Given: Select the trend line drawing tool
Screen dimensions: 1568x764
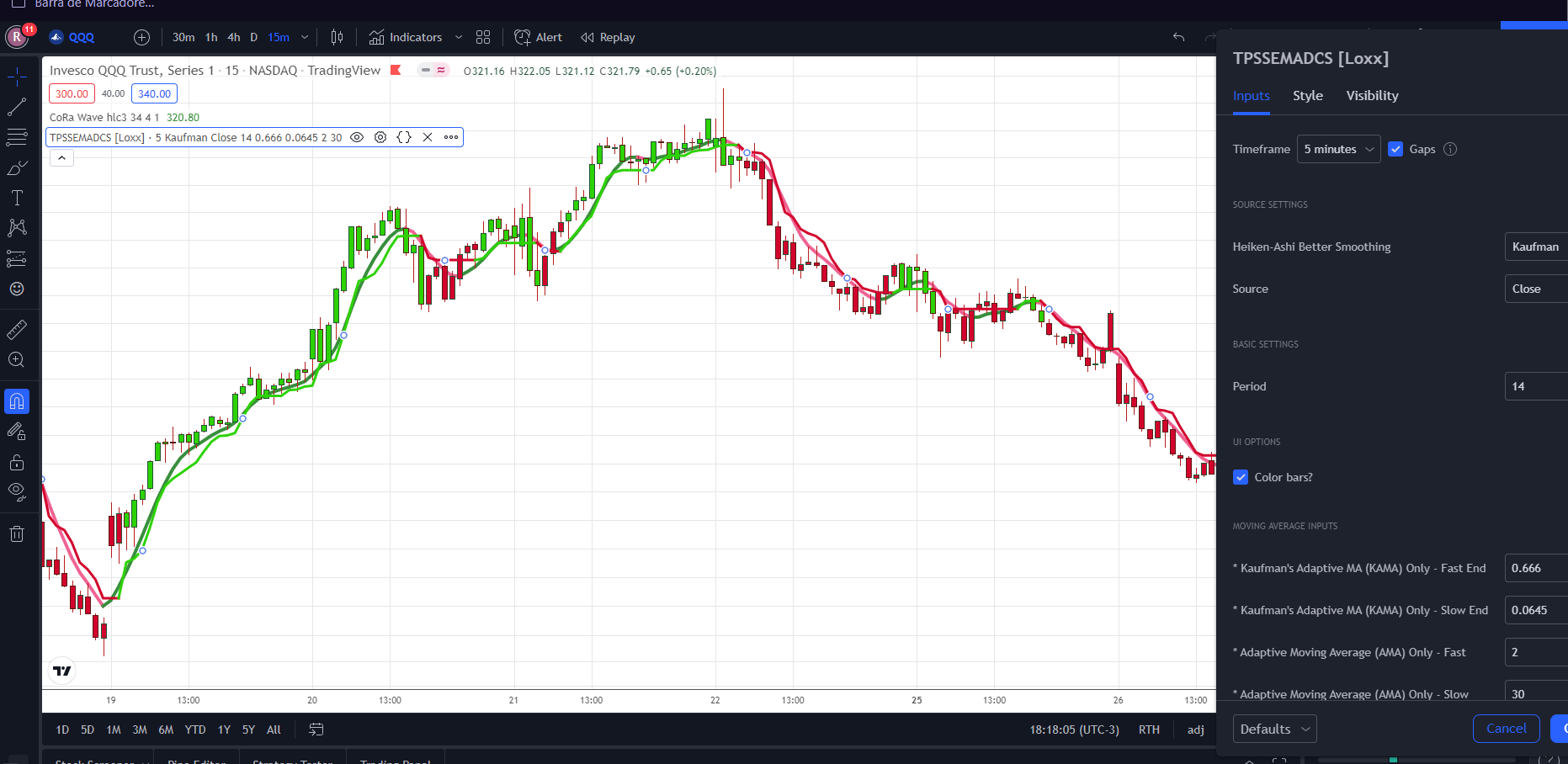Looking at the screenshot, I should [17, 107].
